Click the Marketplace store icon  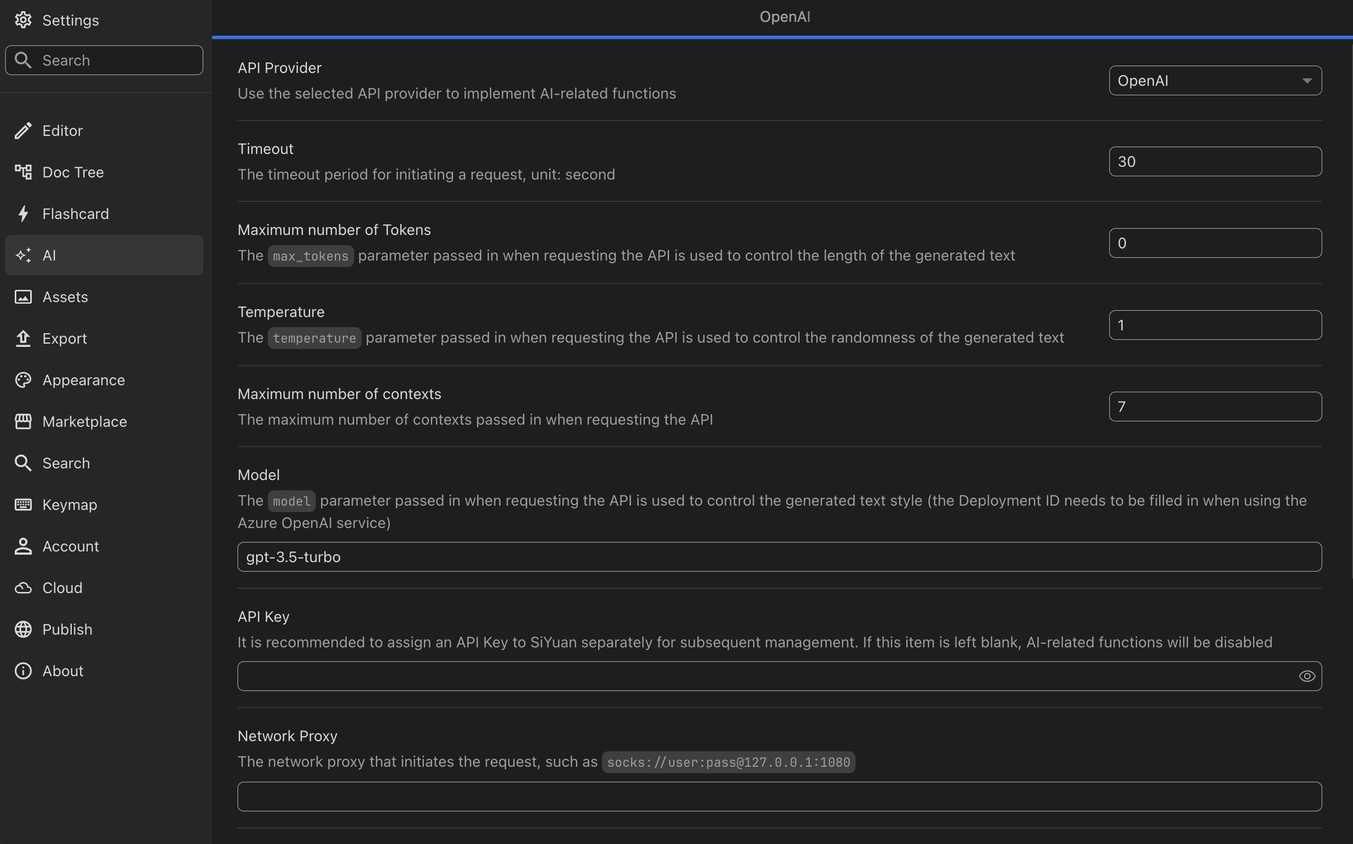[23, 422]
